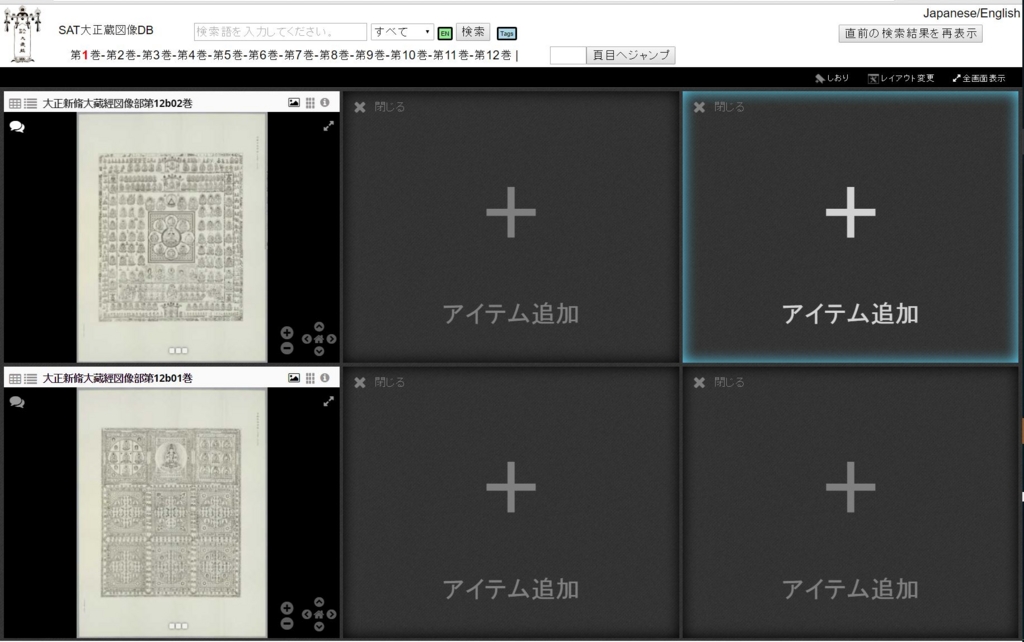Go to volume 第10巻

click(409, 56)
